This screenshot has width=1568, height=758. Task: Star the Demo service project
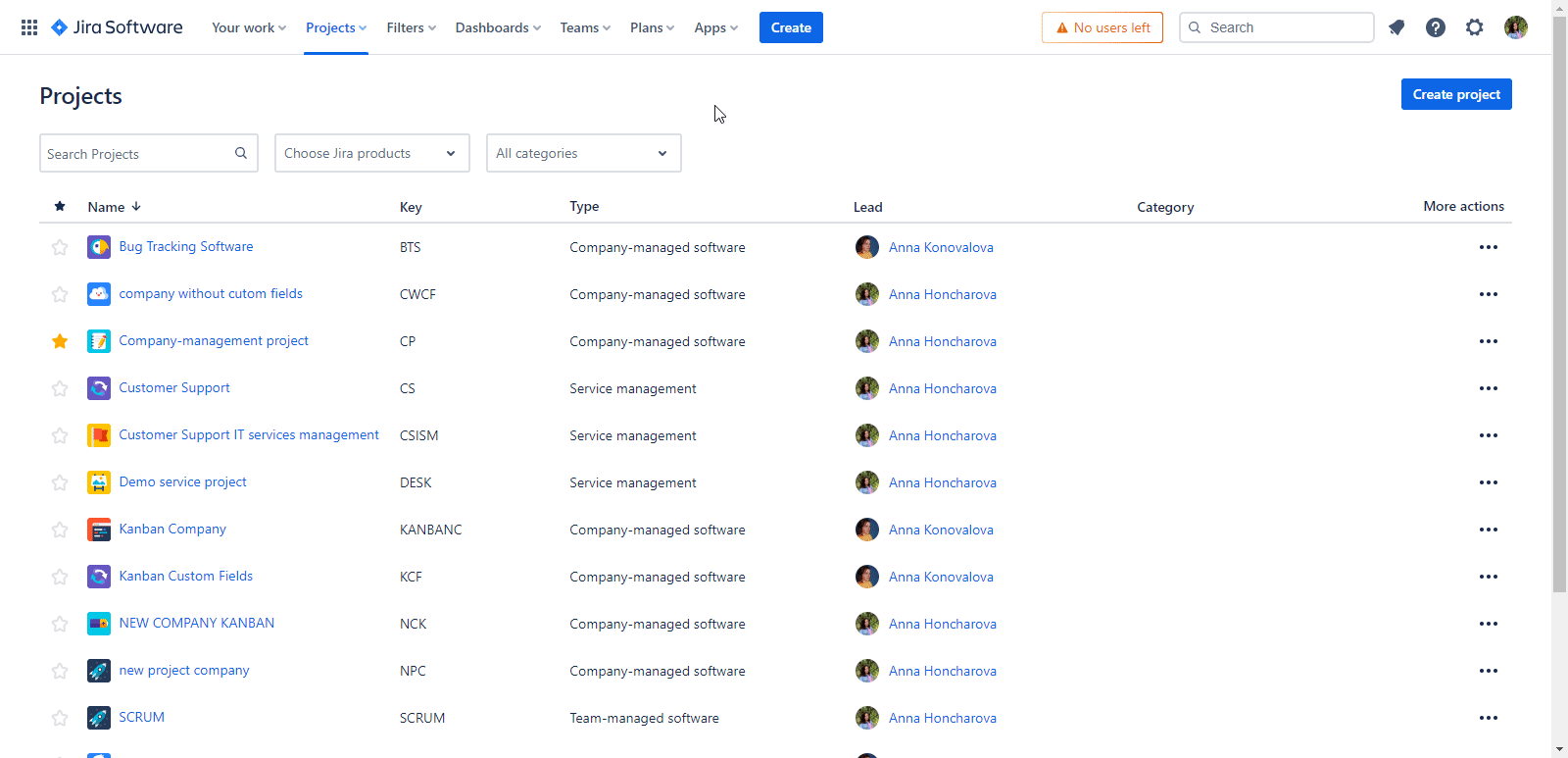point(60,482)
